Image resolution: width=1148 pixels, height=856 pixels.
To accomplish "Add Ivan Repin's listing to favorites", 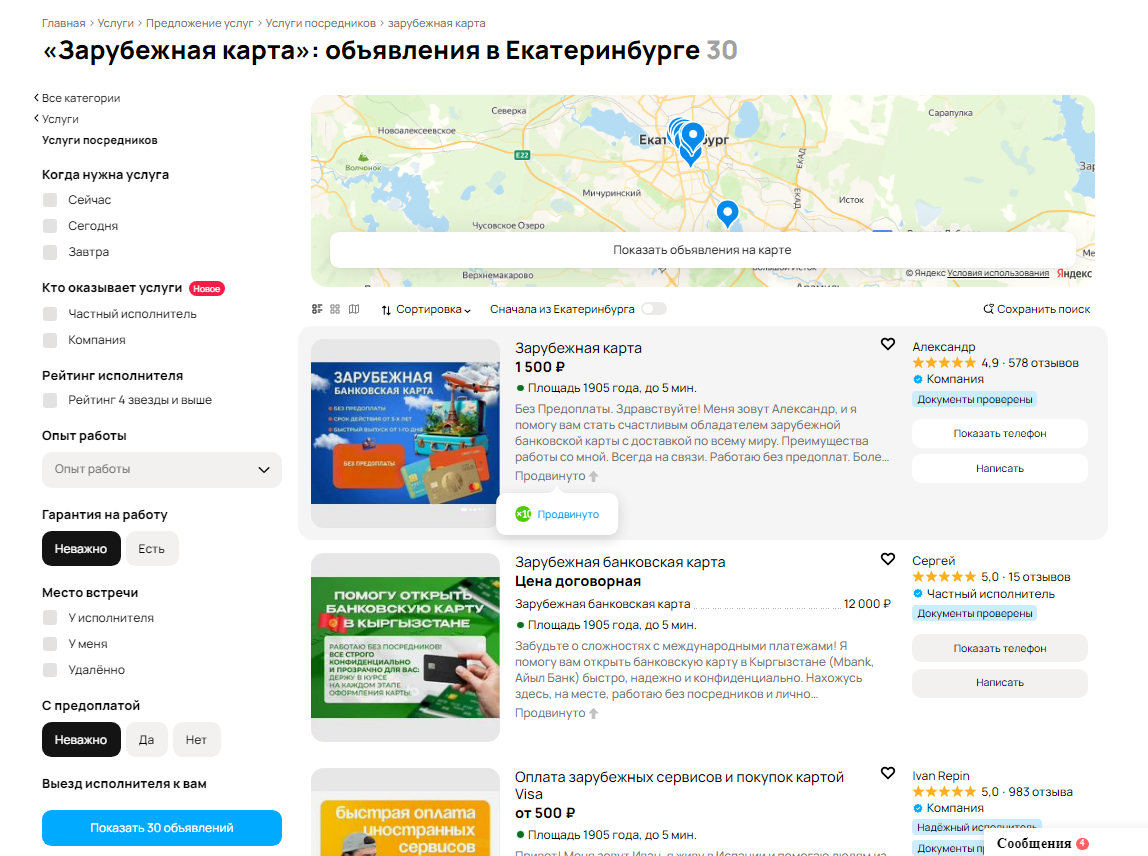I will coord(887,773).
